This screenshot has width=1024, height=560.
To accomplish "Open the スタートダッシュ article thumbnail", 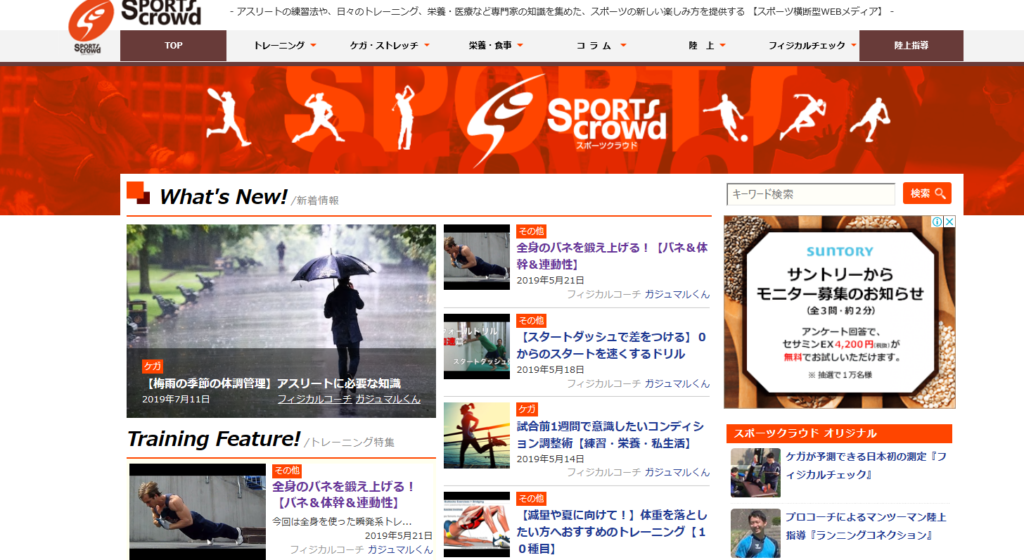I will point(477,347).
